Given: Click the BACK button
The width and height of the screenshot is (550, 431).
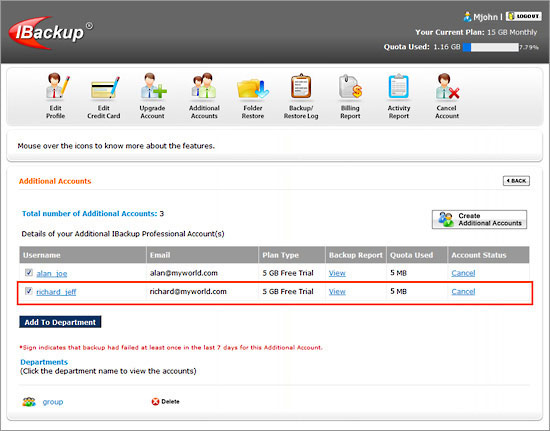Looking at the screenshot, I should click(x=516, y=181).
